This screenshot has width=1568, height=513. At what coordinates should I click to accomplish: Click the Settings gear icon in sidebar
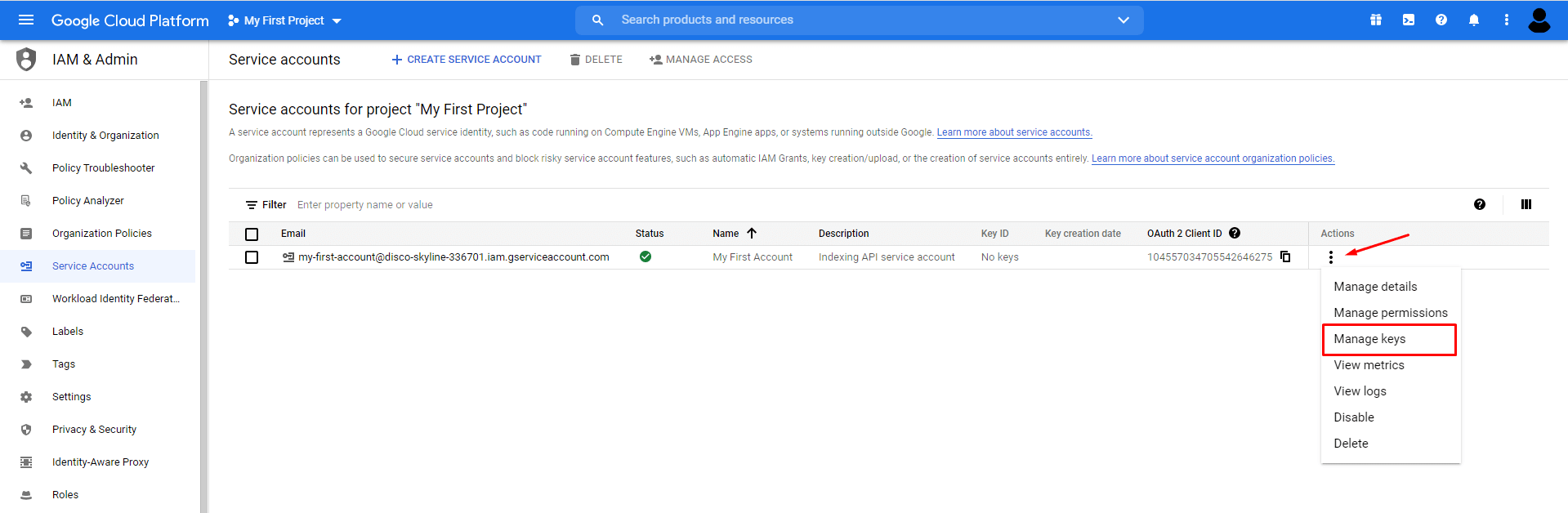coord(26,397)
